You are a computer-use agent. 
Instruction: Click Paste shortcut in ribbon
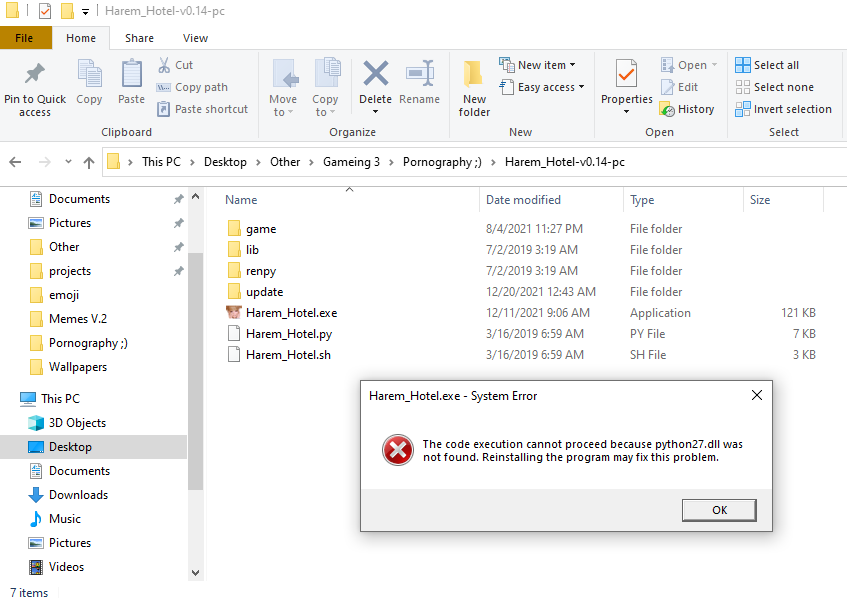(x=202, y=109)
